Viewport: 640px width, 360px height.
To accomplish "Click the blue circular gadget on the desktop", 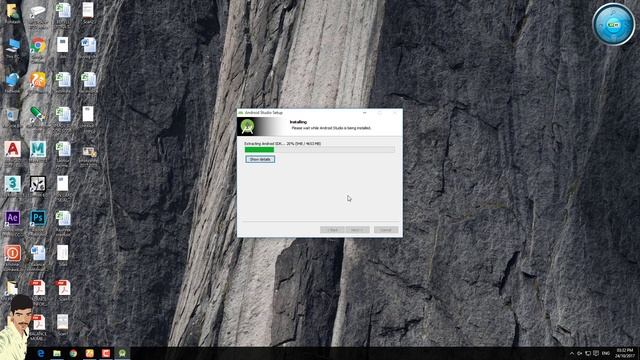I will coord(613,24).
